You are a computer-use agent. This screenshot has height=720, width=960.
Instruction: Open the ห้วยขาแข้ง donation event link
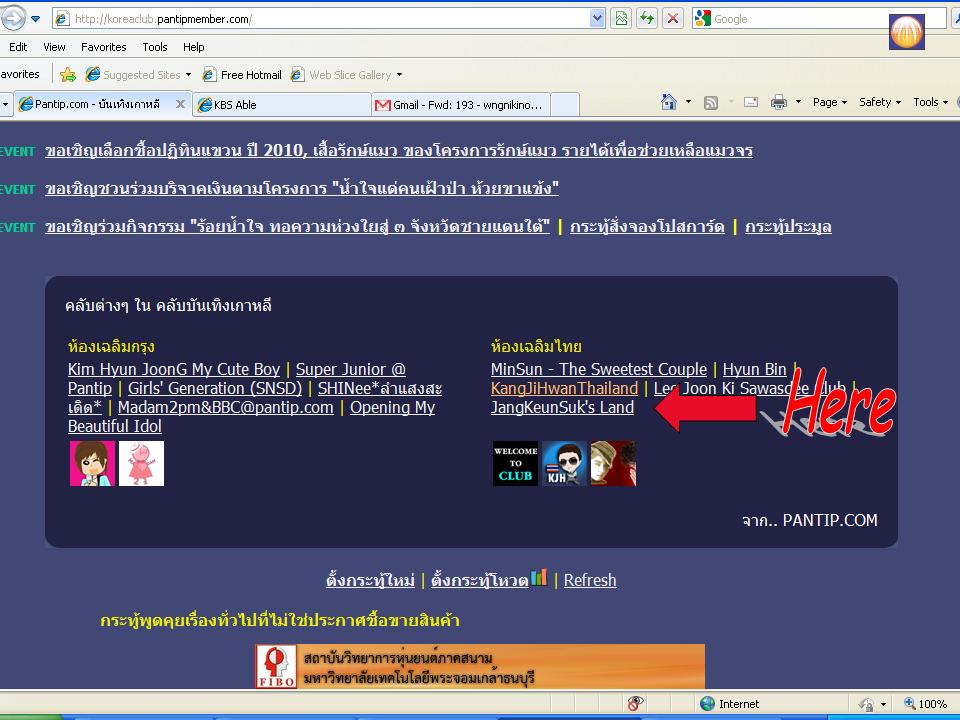point(302,188)
